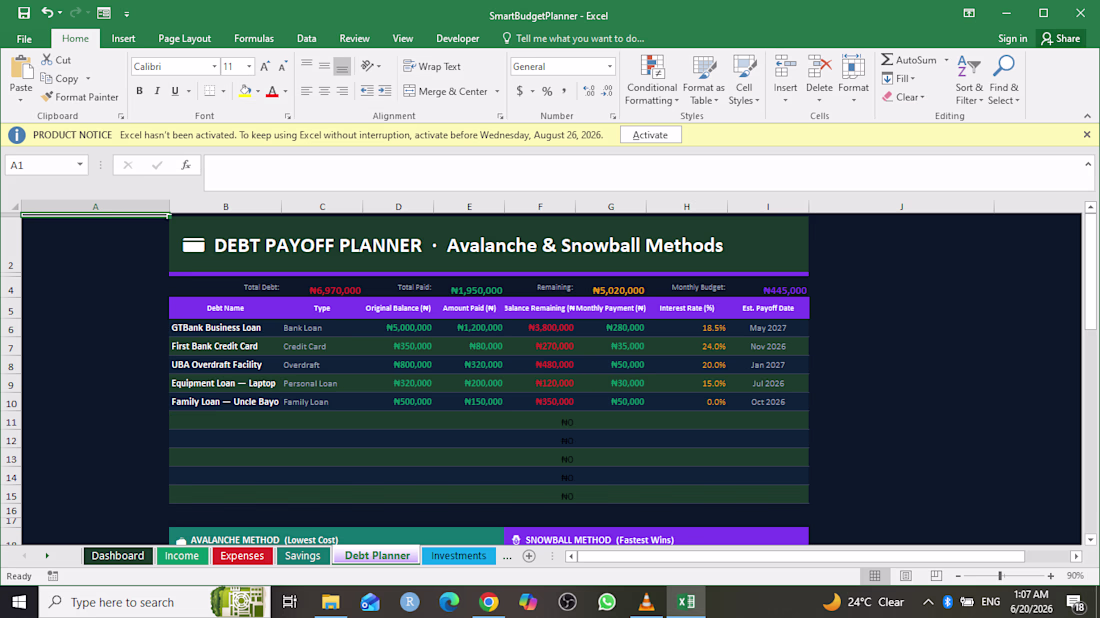Save the workbook with the Save icon

(x=24, y=13)
